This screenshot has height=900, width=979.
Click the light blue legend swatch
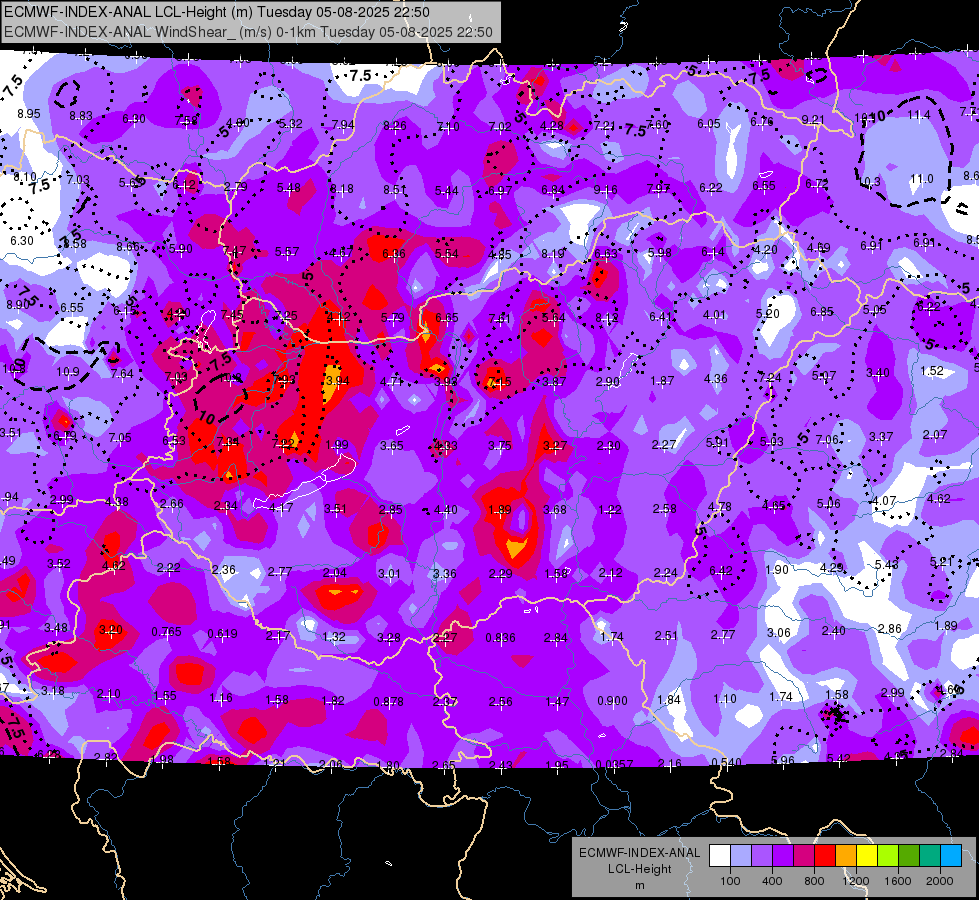click(741, 856)
